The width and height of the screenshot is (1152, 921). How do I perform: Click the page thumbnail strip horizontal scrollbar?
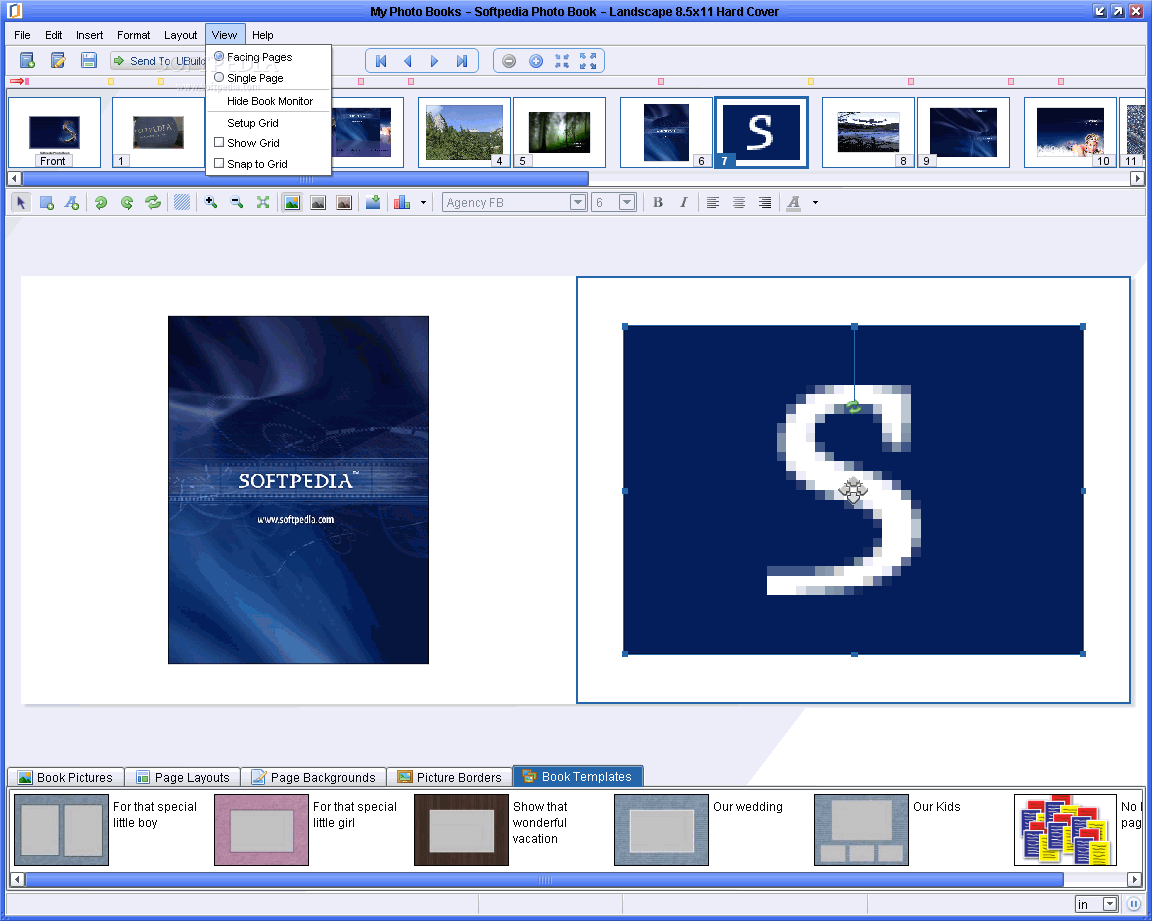coord(306,178)
